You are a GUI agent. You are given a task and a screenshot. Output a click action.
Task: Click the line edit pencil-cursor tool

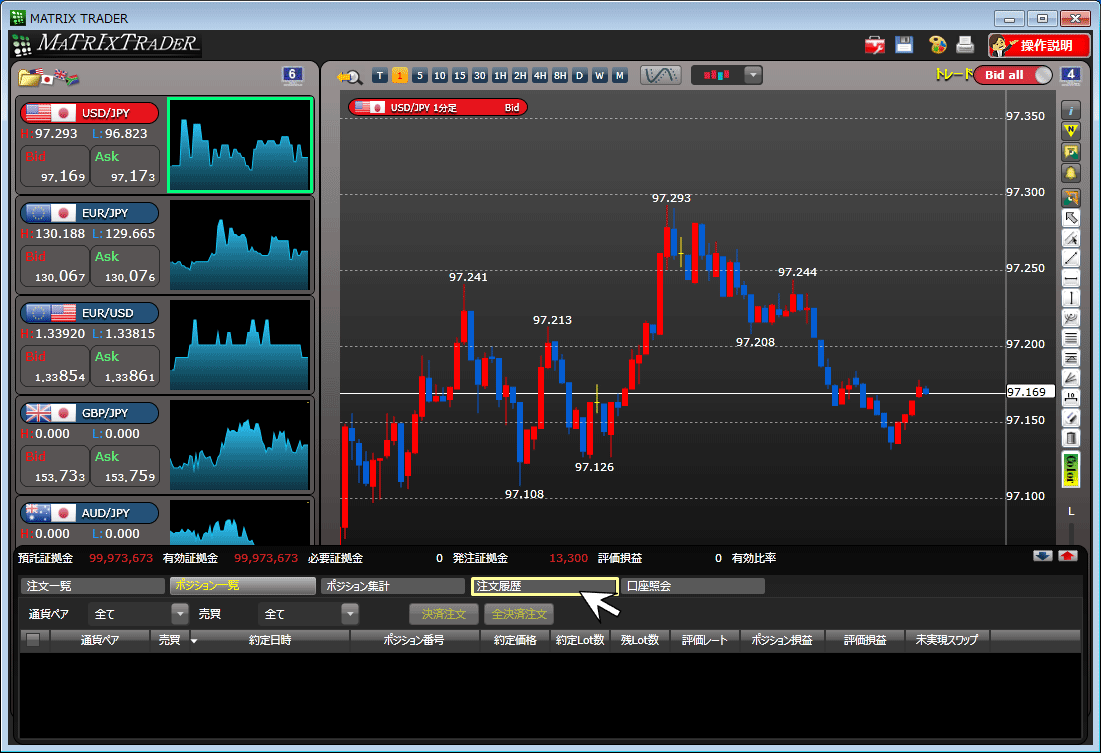(x=1070, y=238)
